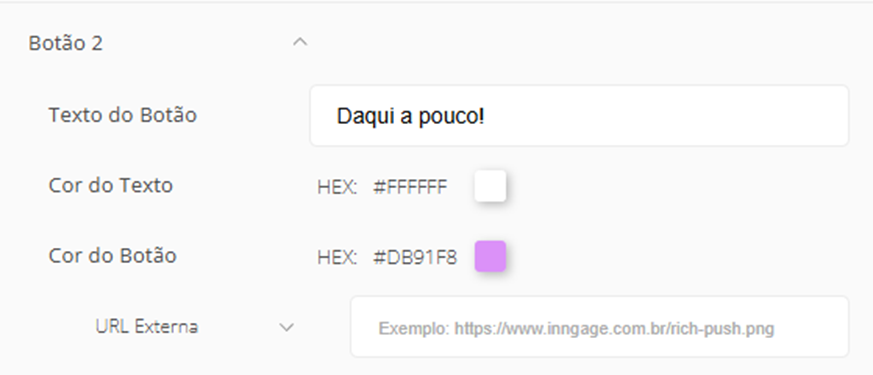Expand the URL Externa dropdown arrow

287,327
